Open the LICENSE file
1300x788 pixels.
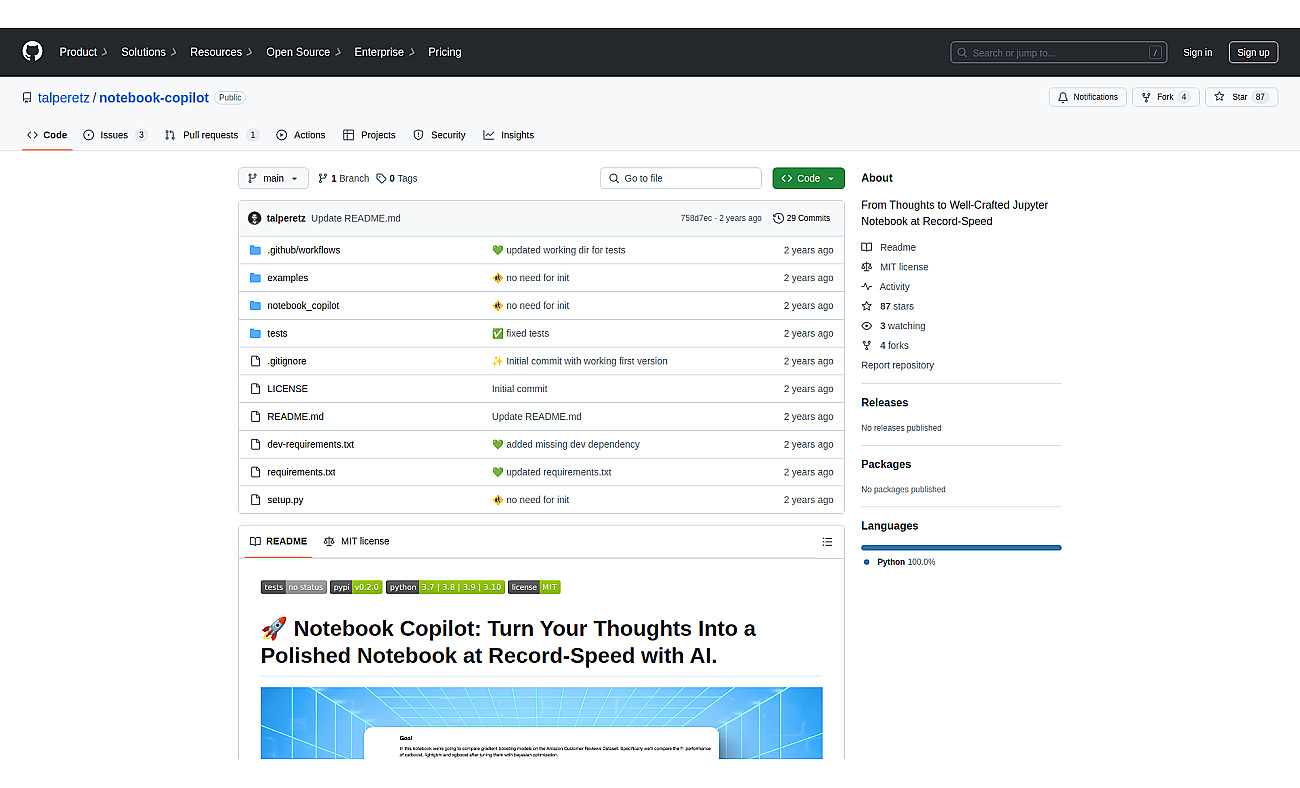(288, 389)
